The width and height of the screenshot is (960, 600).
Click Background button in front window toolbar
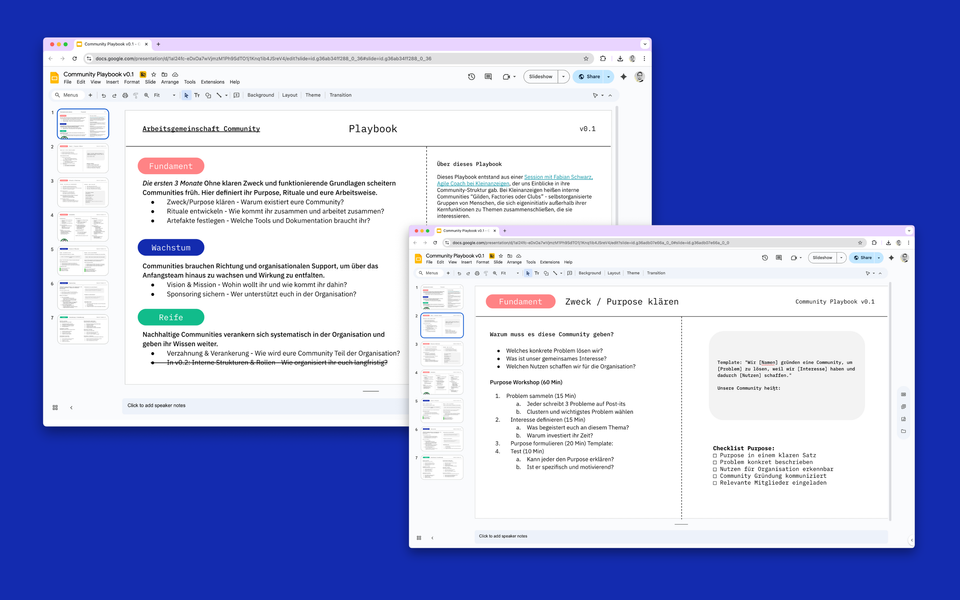(x=590, y=273)
